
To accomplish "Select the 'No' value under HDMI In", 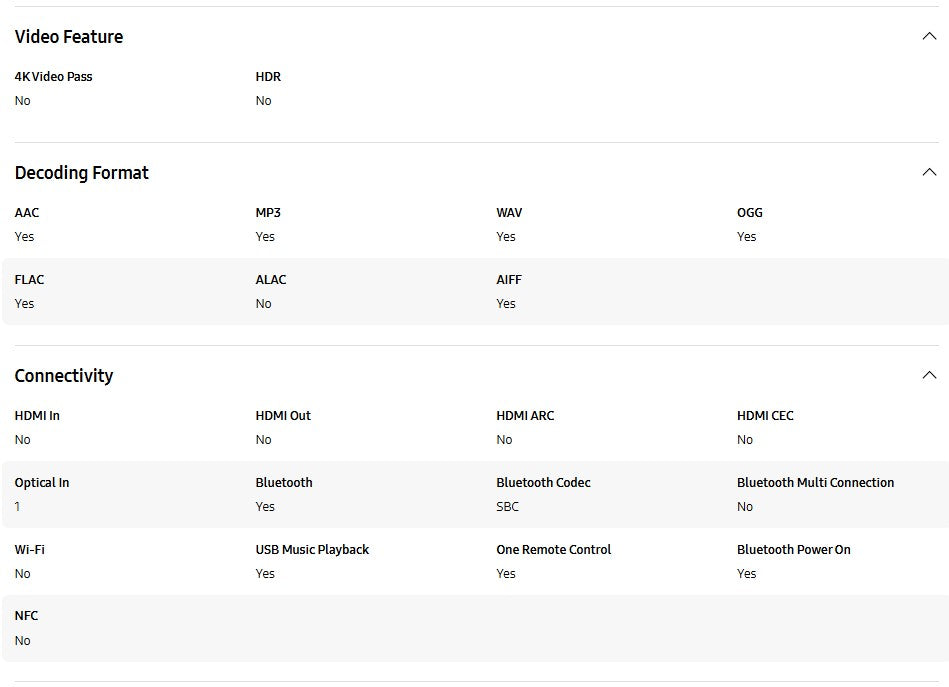I will [x=22, y=440].
